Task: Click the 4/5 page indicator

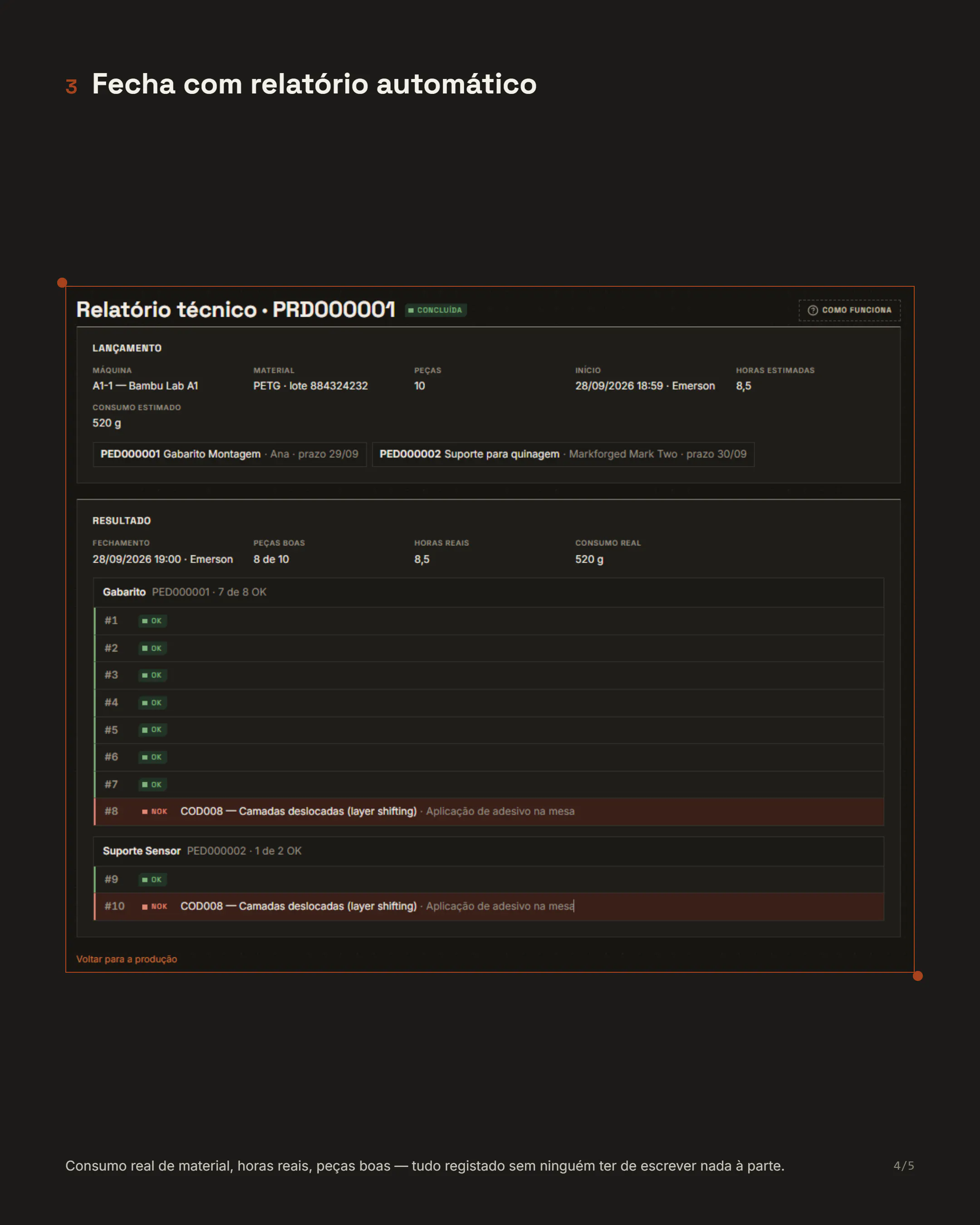Action: tap(903, 1166)
